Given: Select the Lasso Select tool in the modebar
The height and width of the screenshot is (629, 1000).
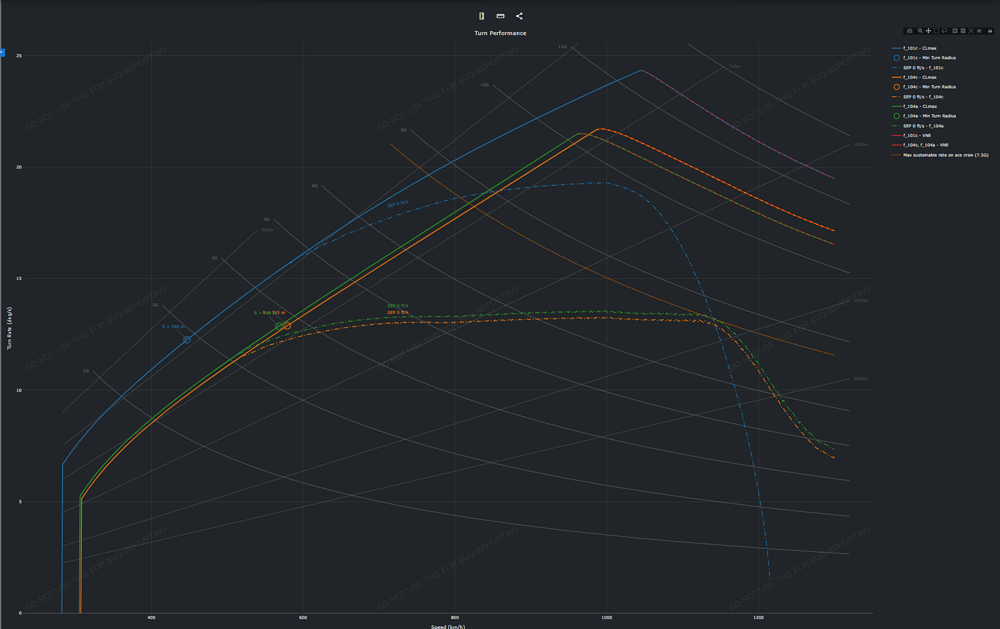Looking at the screenshot, I should click(945, 31).
